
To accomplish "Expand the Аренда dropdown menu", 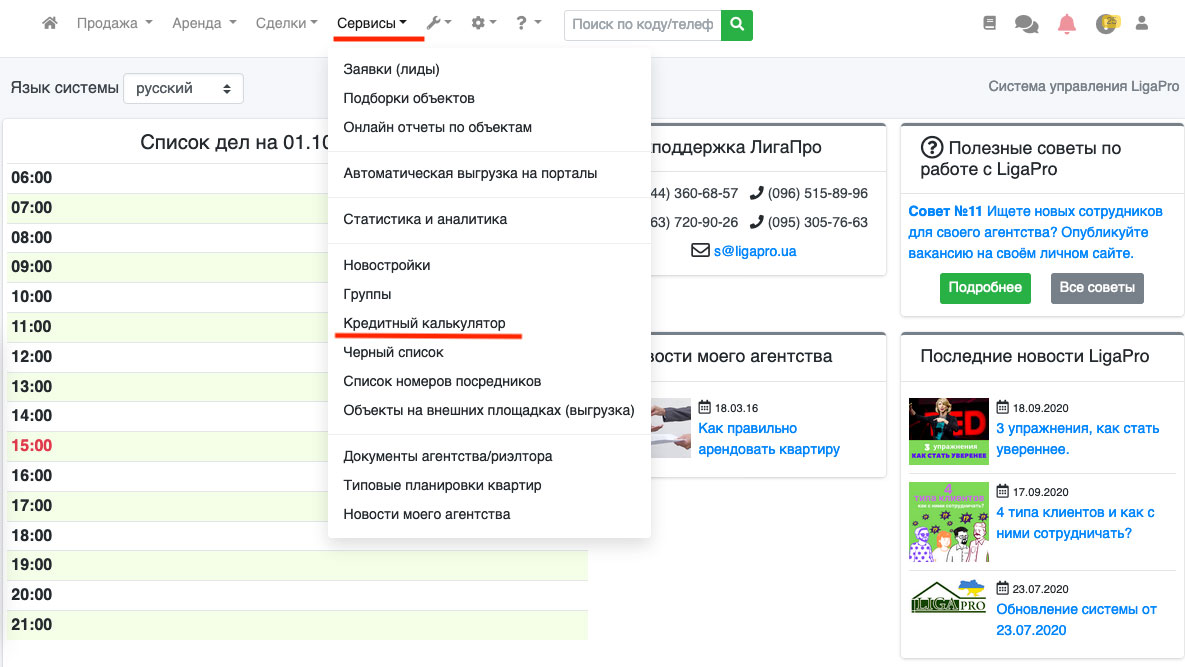I will (x=204, y=23).
